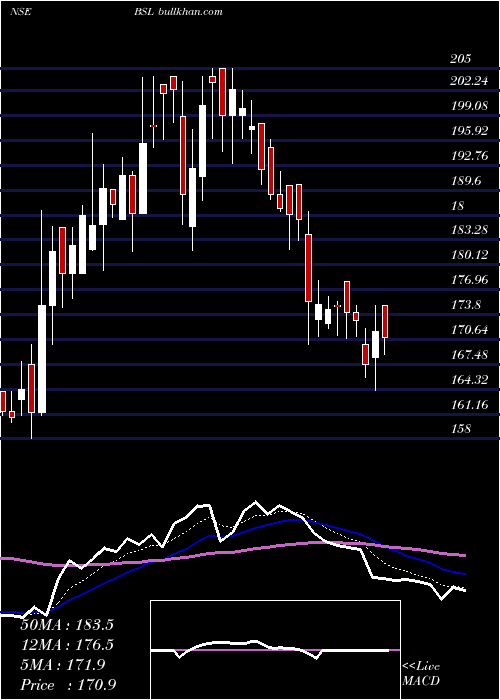Click the Price : 170.9 value
The height and width of the screenshot is (700, 500).
(x=68, y=685)
